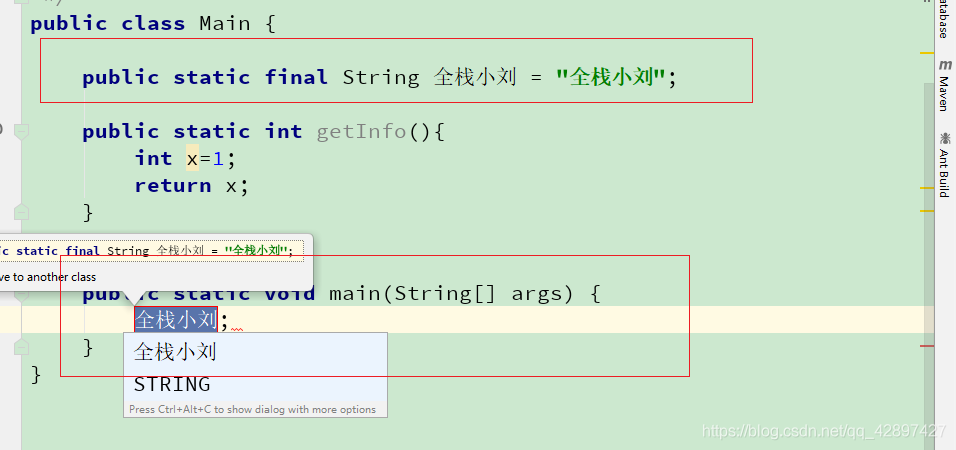Click the red error stripe marker
956x450 pixels.
pos(927,346)
